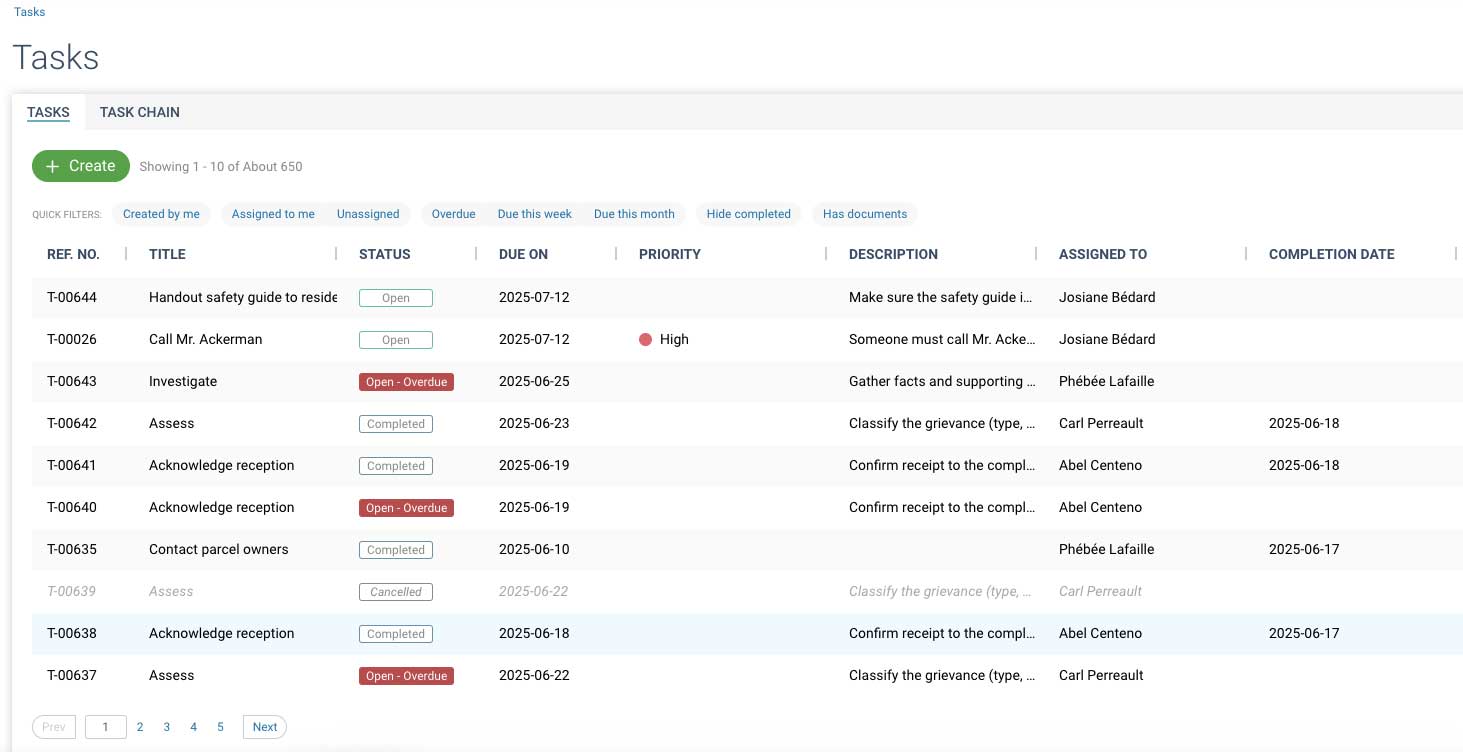
Task: Click Open - Overdue badge on T-00640
Action: tap(406, 508)
